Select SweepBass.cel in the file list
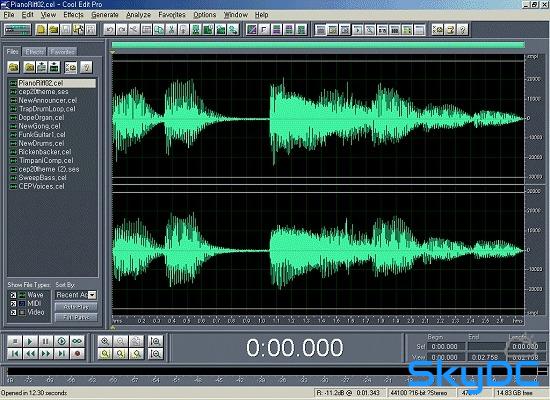550x400 pixels. tap(42, 178)
